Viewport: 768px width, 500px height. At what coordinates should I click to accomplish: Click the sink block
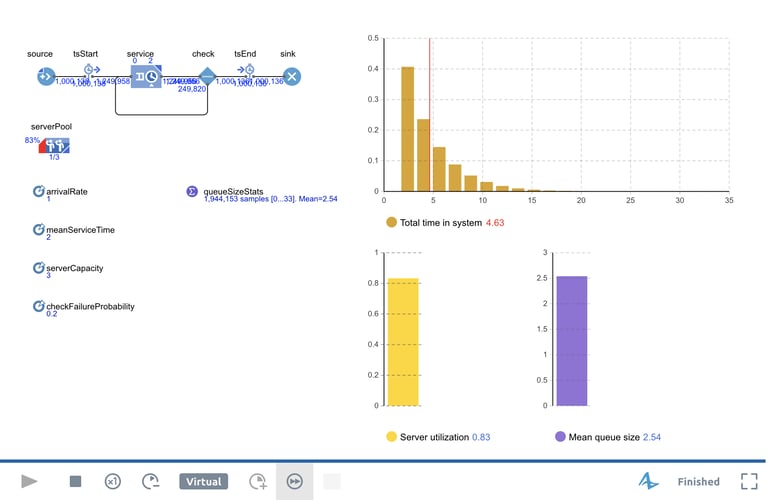pos(291,76)
